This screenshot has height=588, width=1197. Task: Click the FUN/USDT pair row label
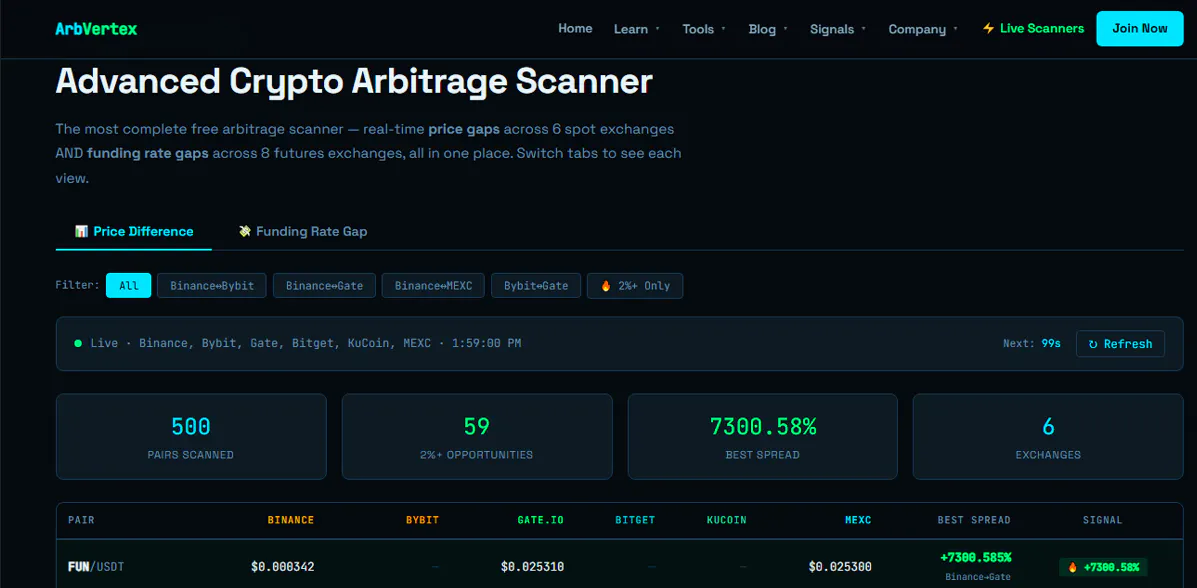pos(96,567)
